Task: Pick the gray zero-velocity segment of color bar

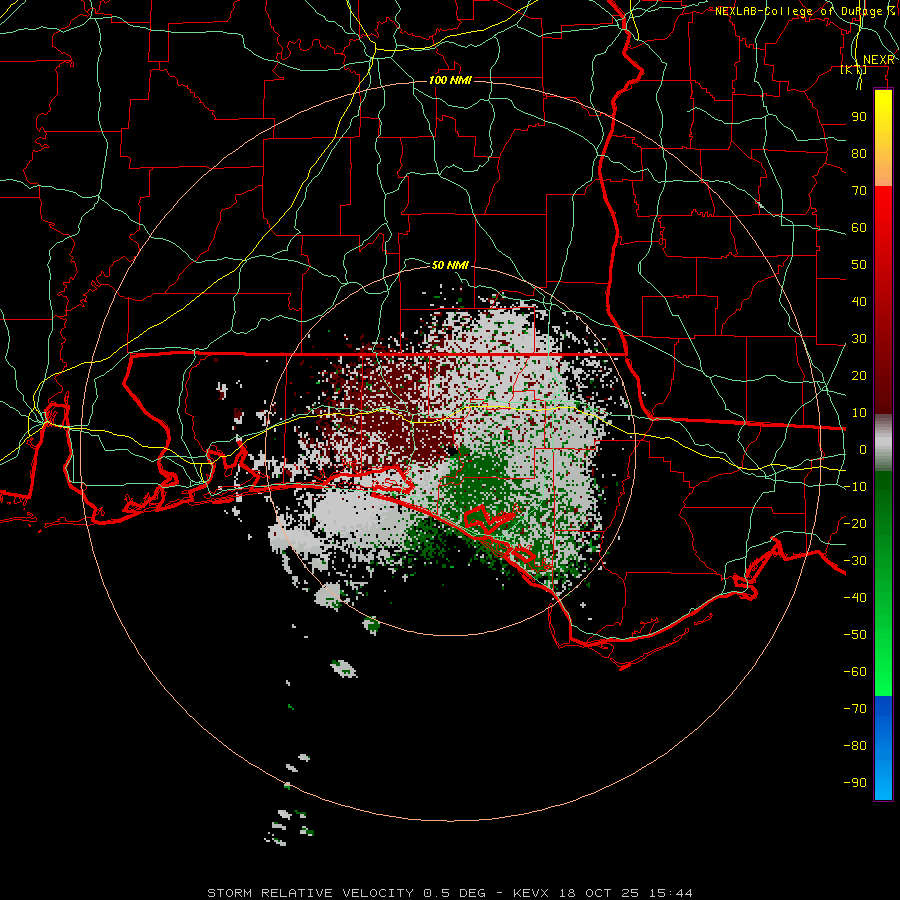Action: pos(883,442)
